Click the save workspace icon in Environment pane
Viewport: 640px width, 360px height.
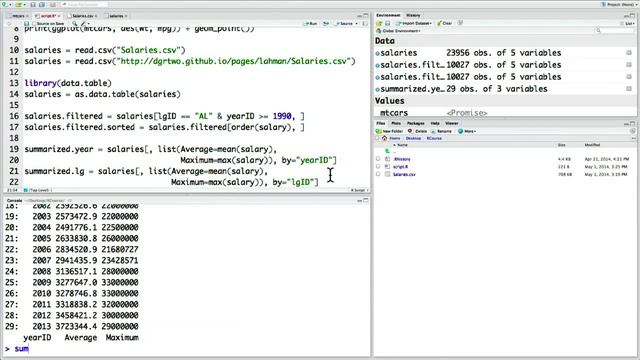click(387, 23)
